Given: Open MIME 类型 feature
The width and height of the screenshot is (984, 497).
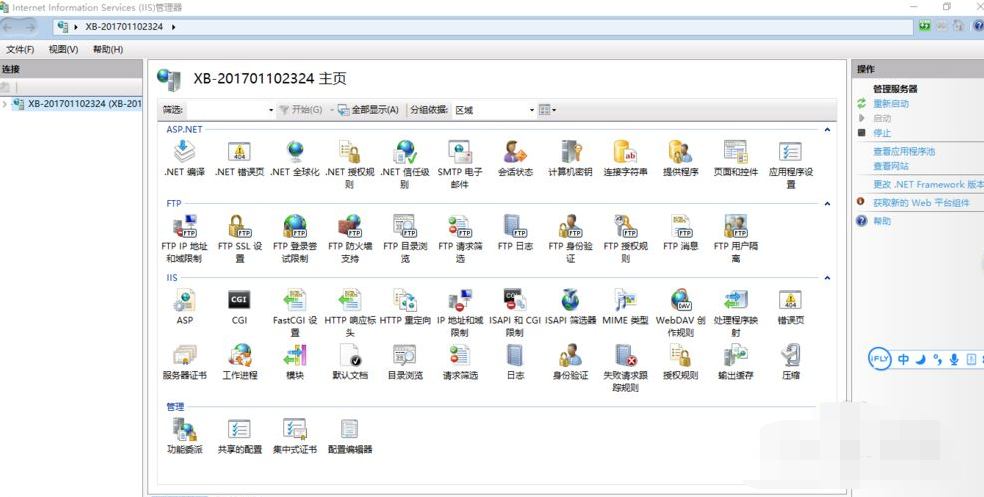Looking at the screenshot, I should click(625, 306).
